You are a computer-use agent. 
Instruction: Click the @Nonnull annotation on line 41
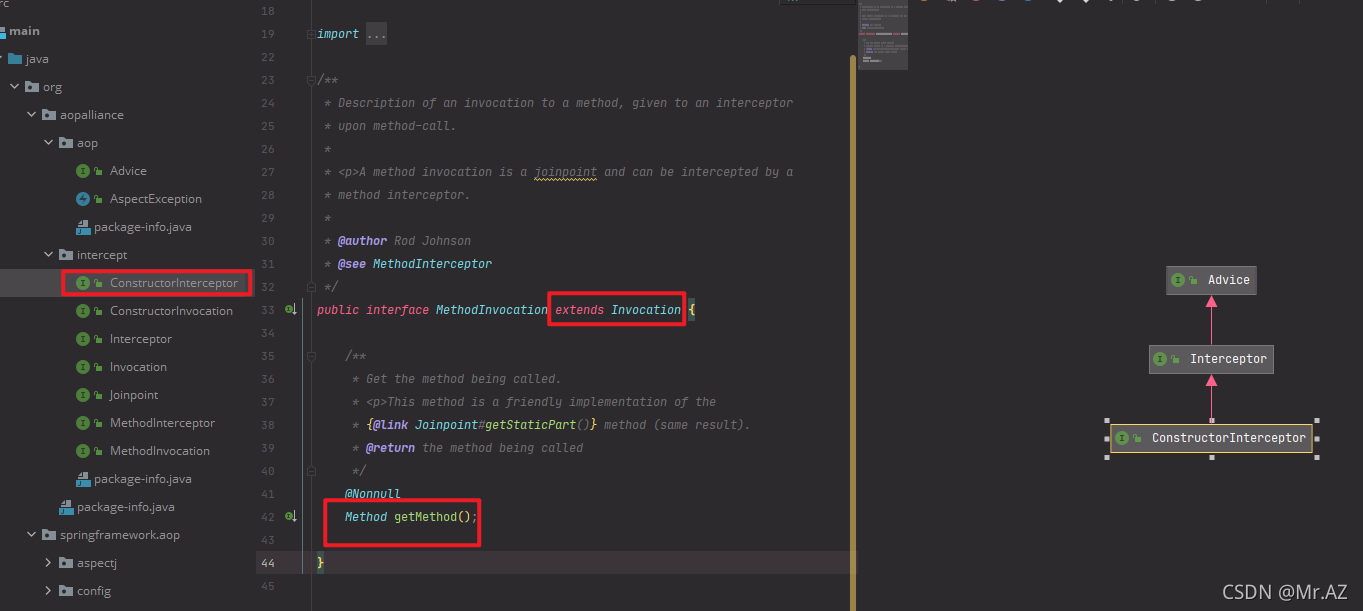coord(373,494)
